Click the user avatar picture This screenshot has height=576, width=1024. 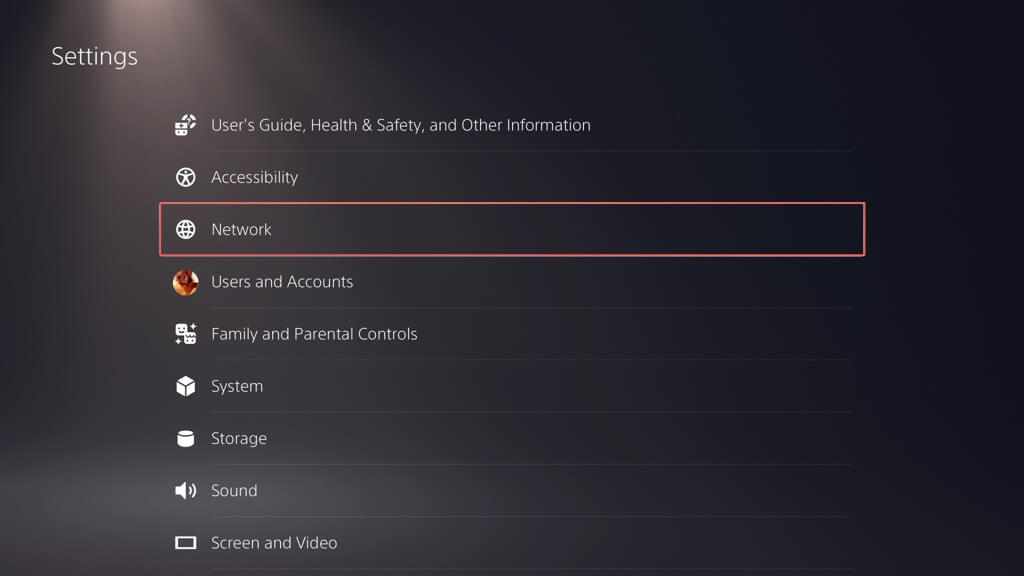pos(186,282)
